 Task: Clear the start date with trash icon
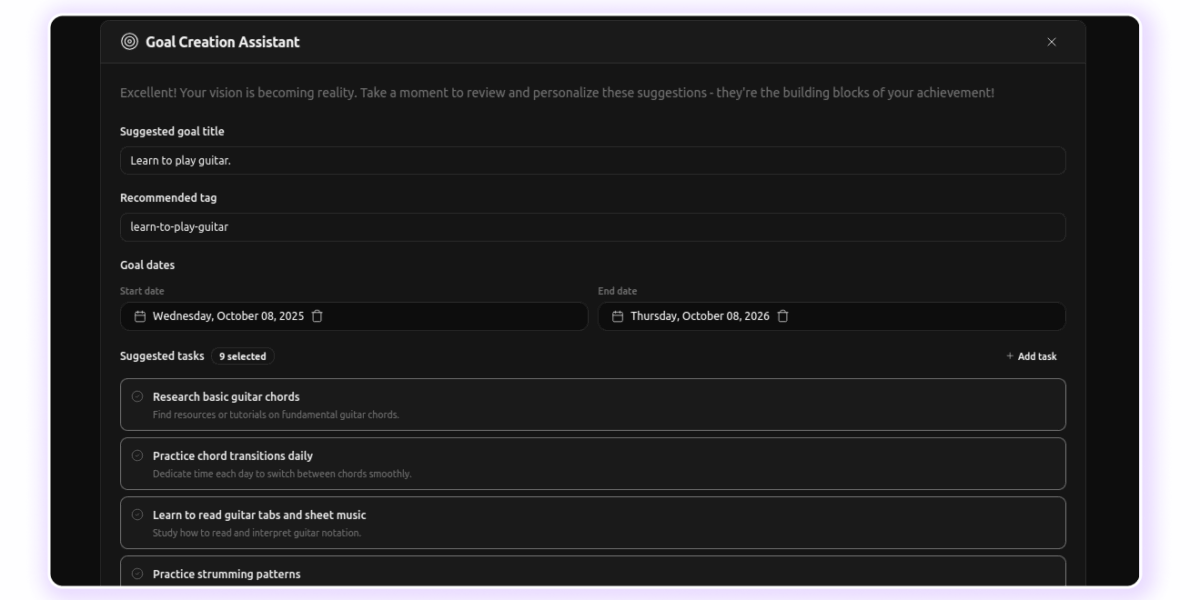(x=317, y=317)
